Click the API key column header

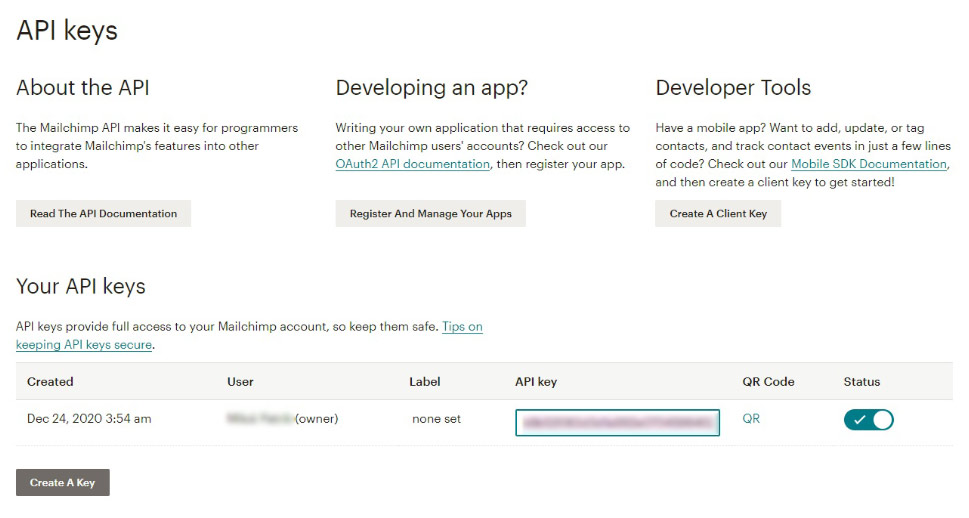pos(536,381)
